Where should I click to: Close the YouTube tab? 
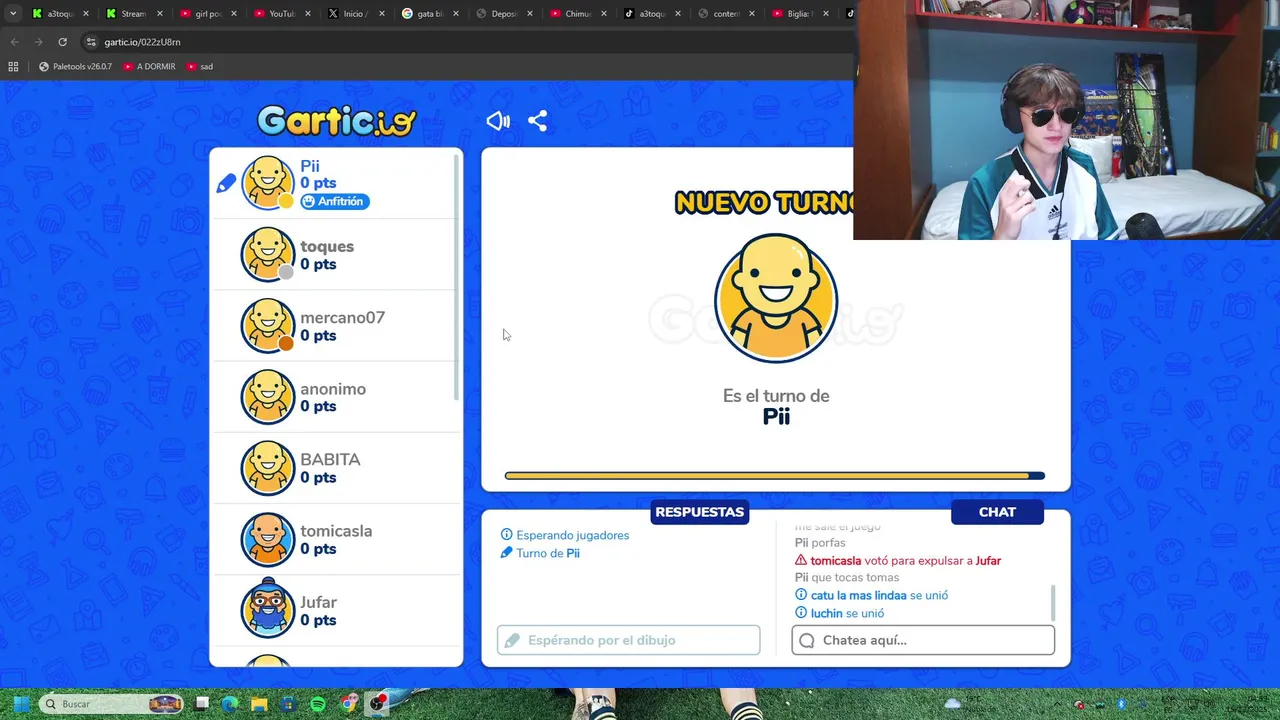click(x=308, y=14)
